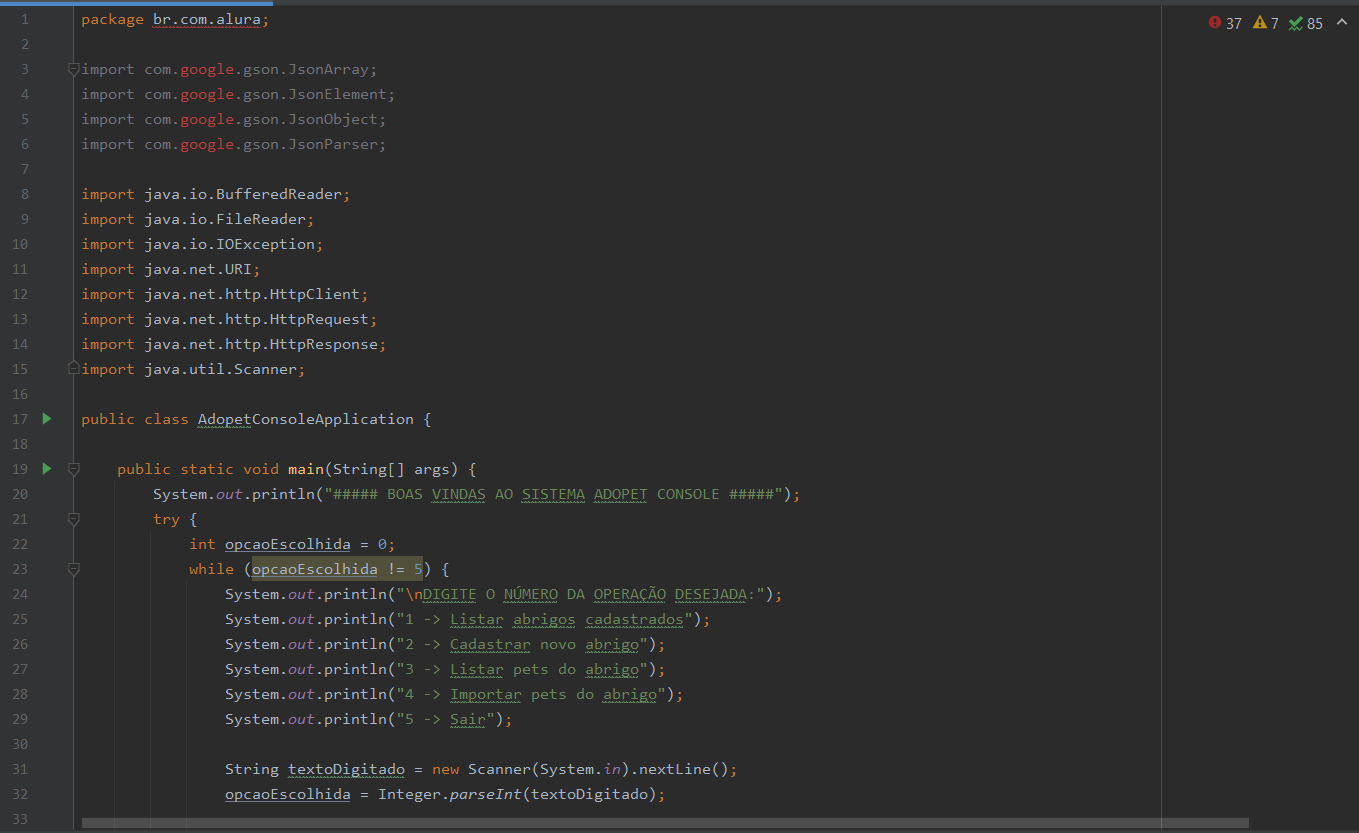Click opcaoEscolhida declaration on line 22
Viewport: 1359px width, 833px height.
[x=288, y=544]
